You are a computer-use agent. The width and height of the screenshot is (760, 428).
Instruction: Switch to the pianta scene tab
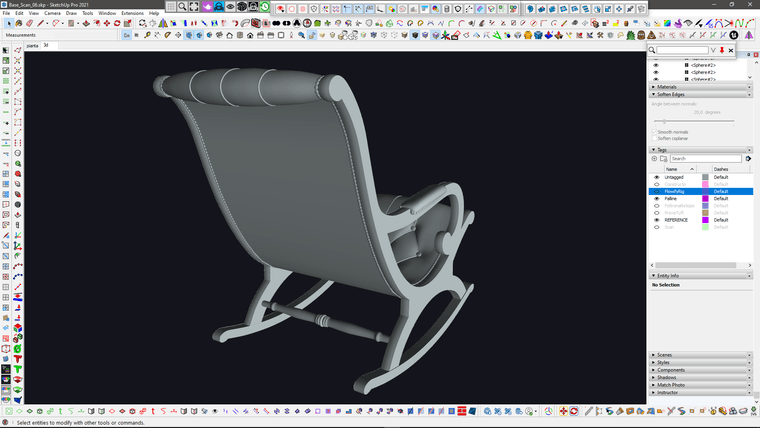[32, 45]
